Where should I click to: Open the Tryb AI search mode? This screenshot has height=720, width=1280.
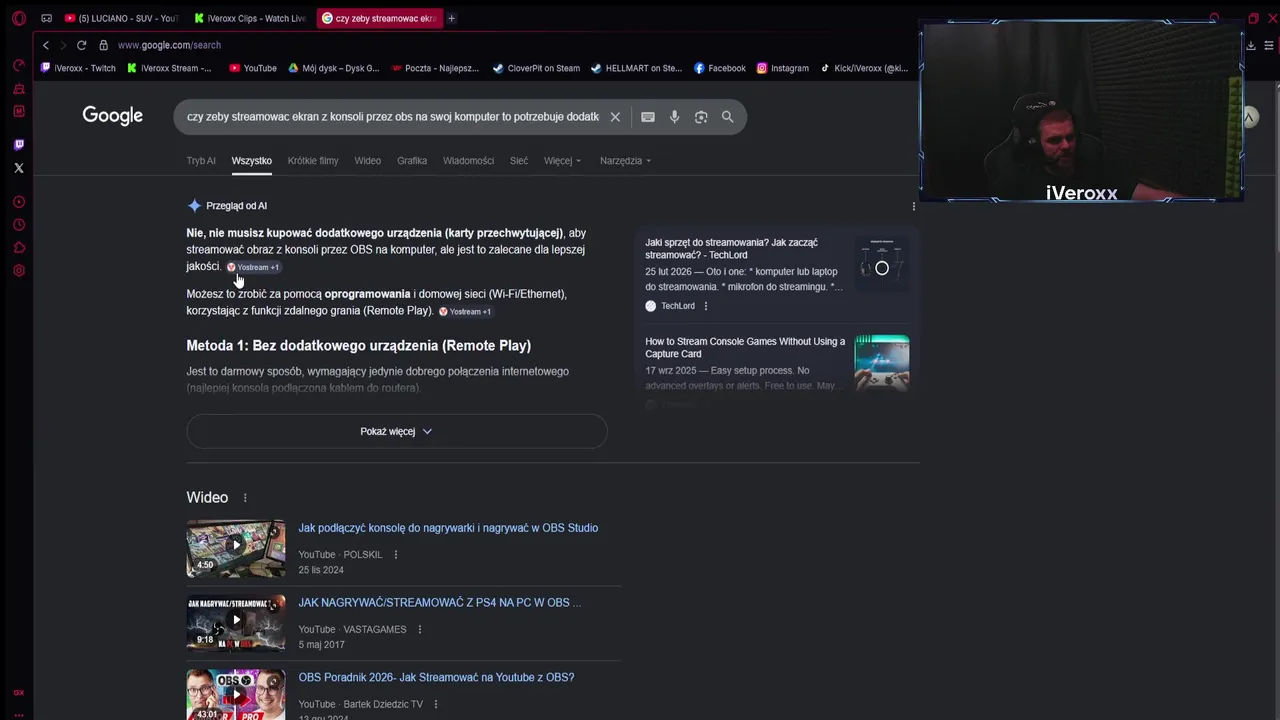tap(200, 161)
